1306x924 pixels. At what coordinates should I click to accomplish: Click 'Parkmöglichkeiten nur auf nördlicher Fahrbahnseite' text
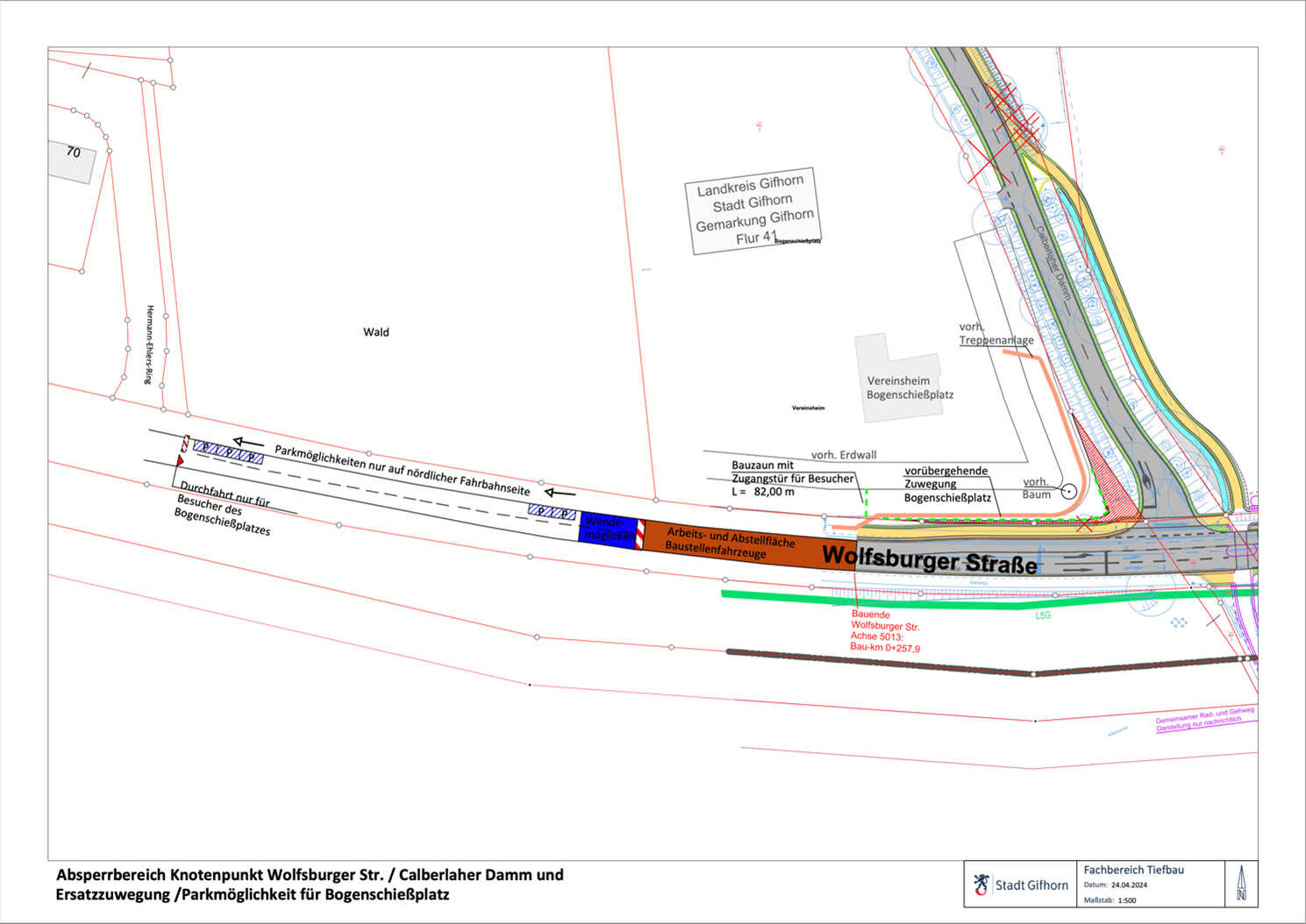(x=403, y=471)
